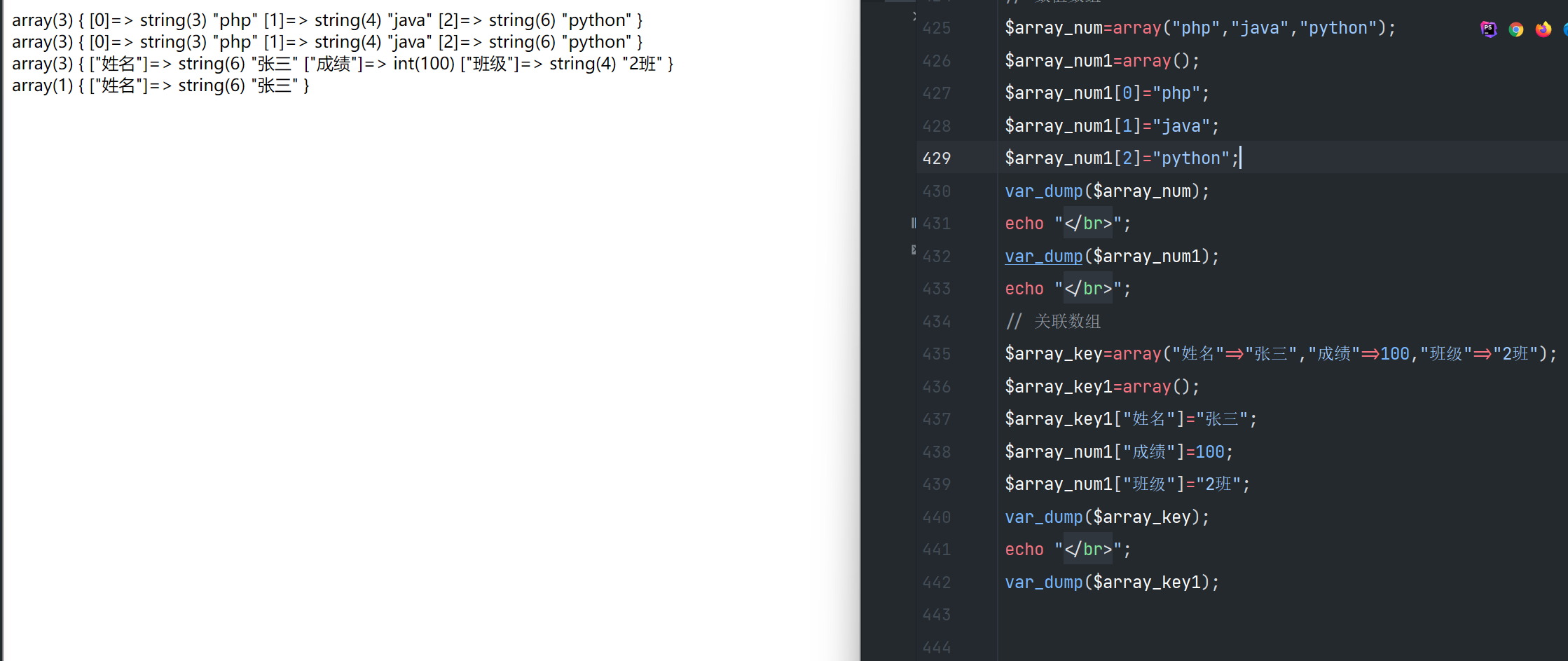Open the page in Edge browser
The height and width of the screenshot is (661, 1568).
tap(1565, 29)
